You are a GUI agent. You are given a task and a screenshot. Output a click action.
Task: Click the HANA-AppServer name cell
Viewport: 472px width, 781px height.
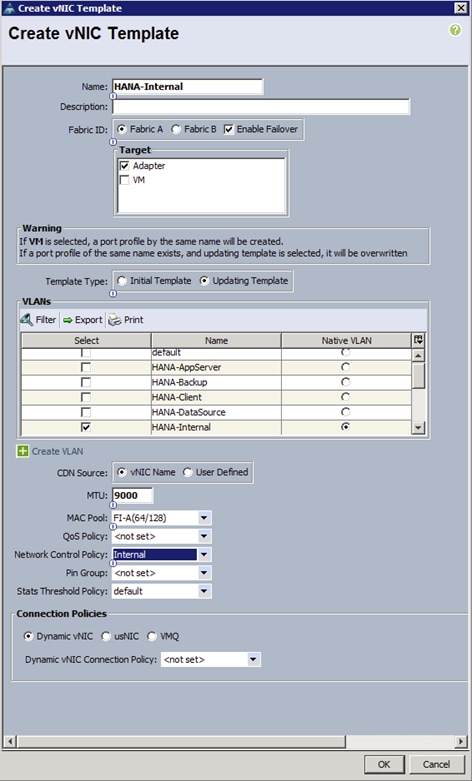coord(216,368)
